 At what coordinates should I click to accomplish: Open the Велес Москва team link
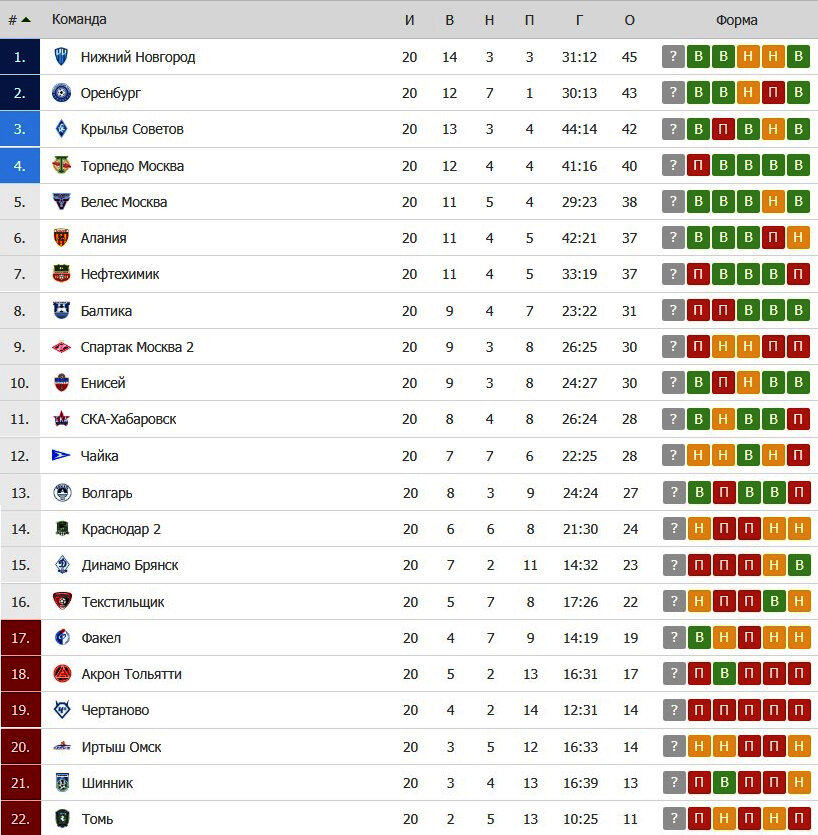123,202
